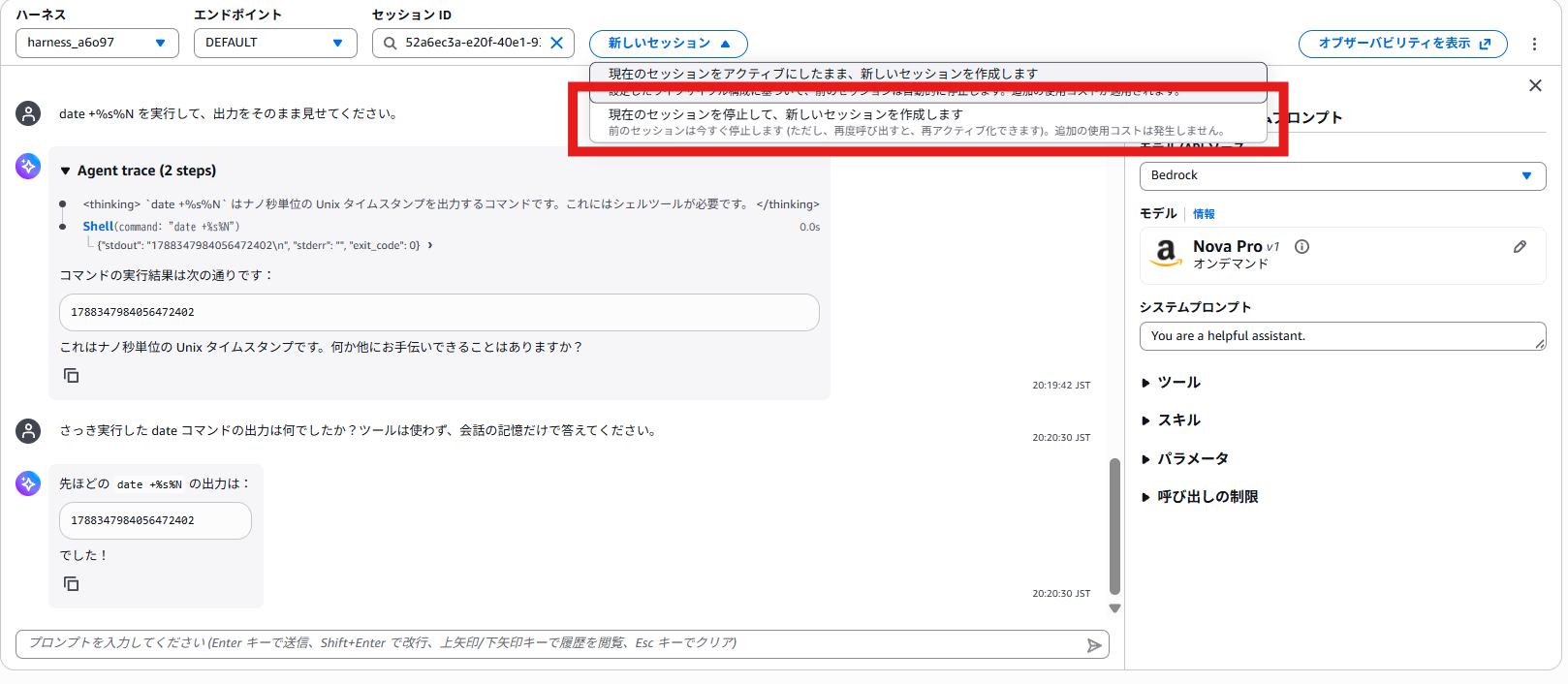Click the second assistant sparkle avatar icon
The image size is (1568, 684).
click(x=28, y=483)
